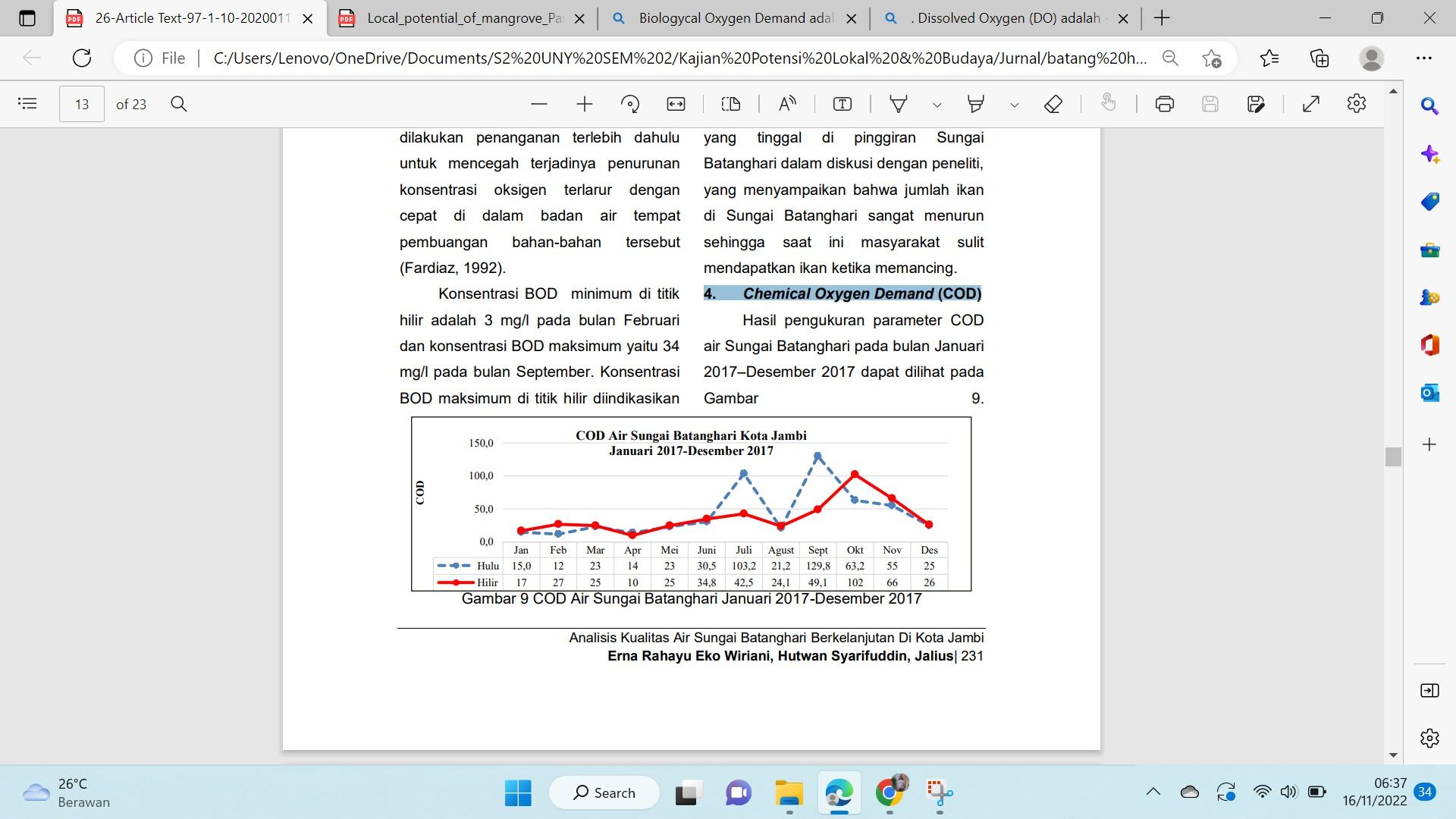The image size is (1456, 819).
Task: Click the COD line chart figure
Action: [691, 504]
